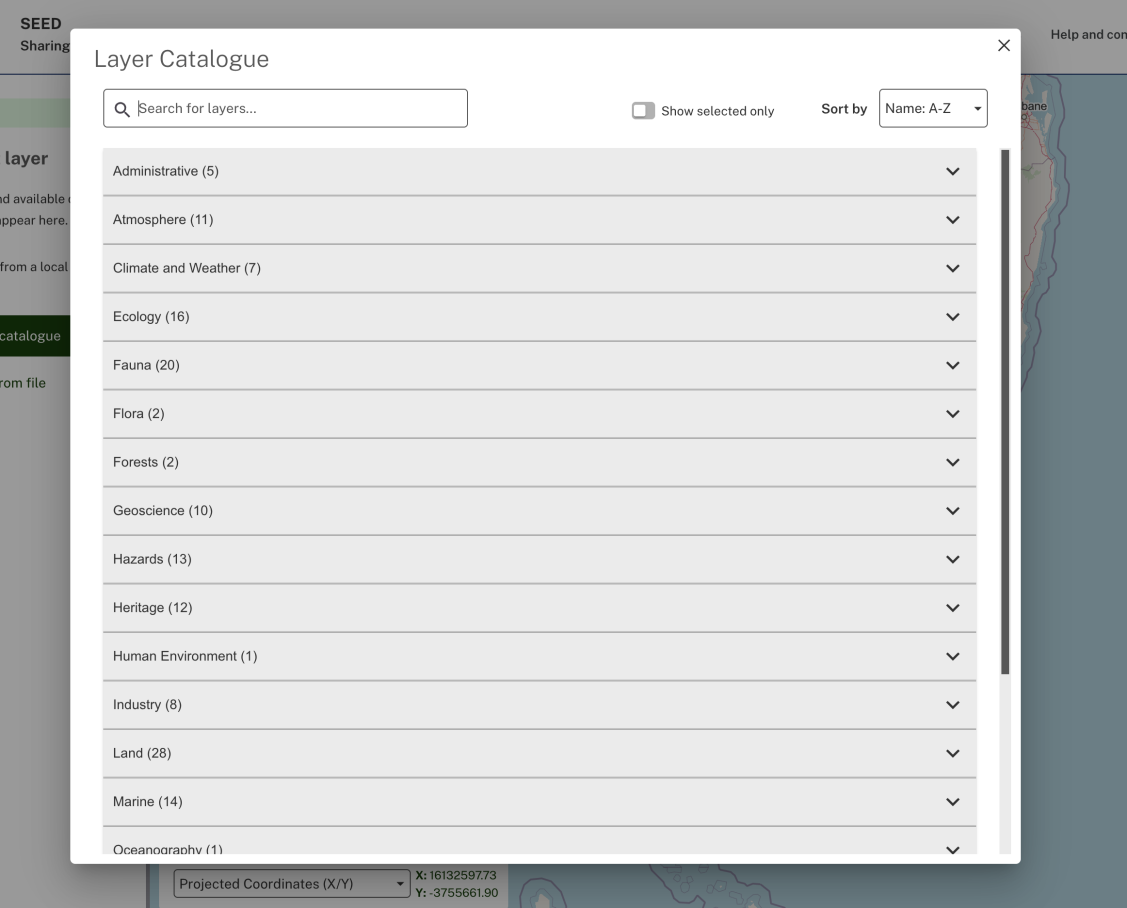The width and height of the screenshot is (1127, 908).
Task: Click the Flora (2) label
Action: click(139, 414)
